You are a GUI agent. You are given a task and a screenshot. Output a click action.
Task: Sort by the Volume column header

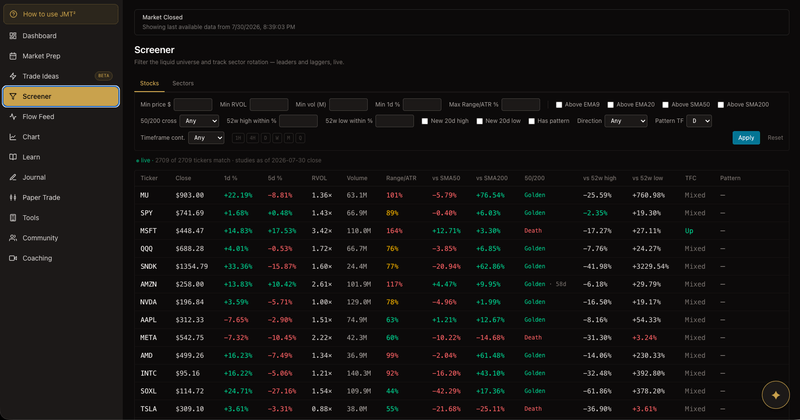pyautogui.click(x=357, y=178)
